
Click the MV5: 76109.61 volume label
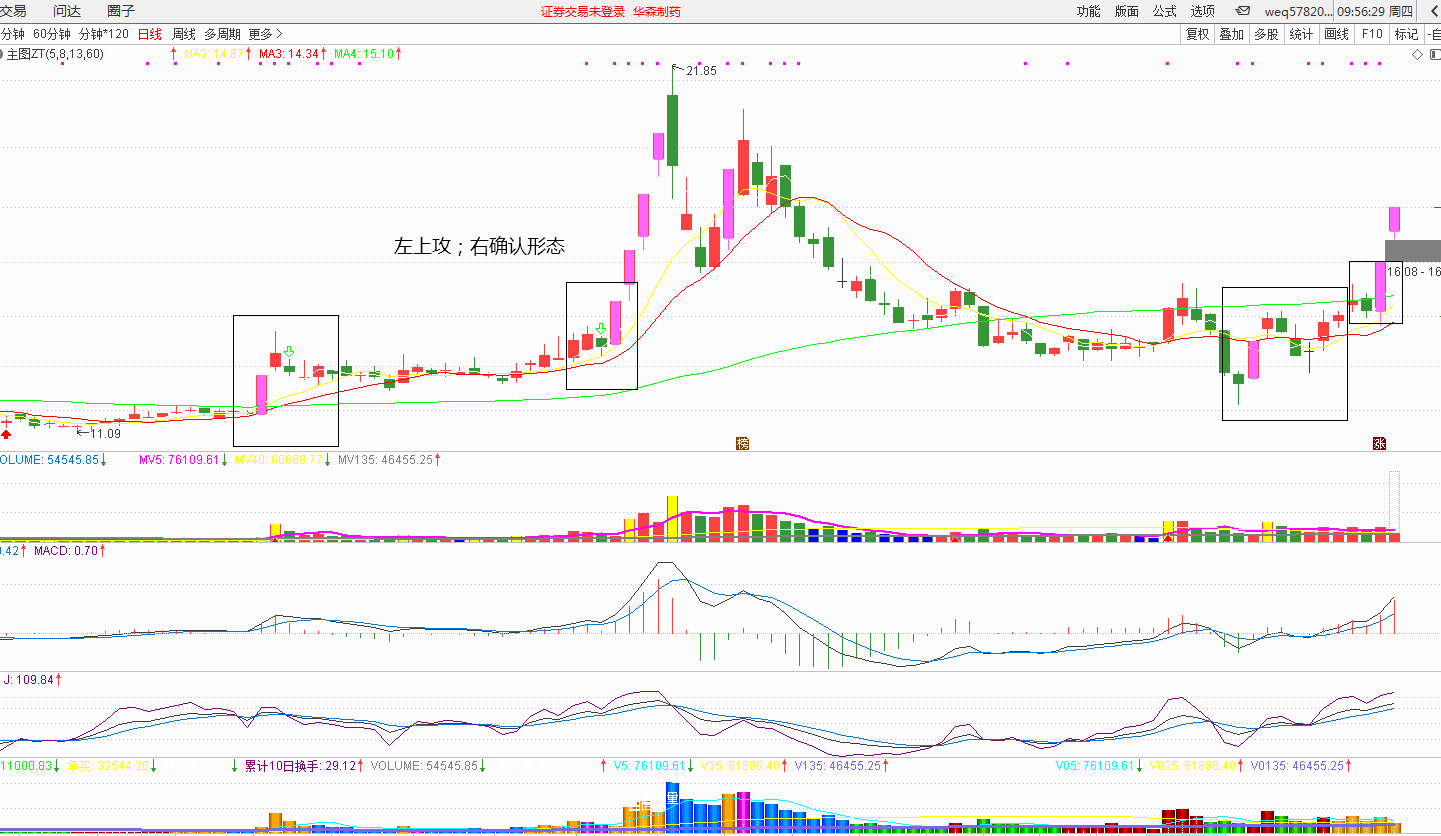pyautogui.click(x=179, y=460)
